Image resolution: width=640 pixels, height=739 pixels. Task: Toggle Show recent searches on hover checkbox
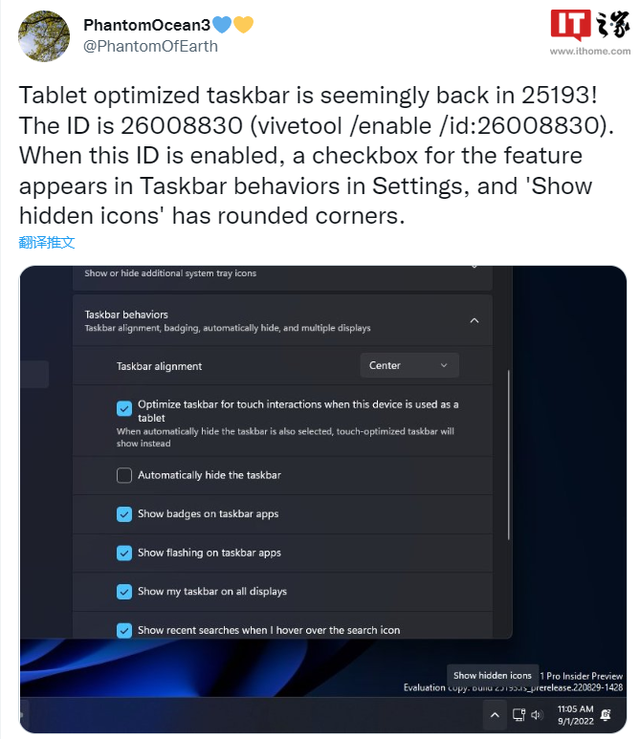point(124,630)
